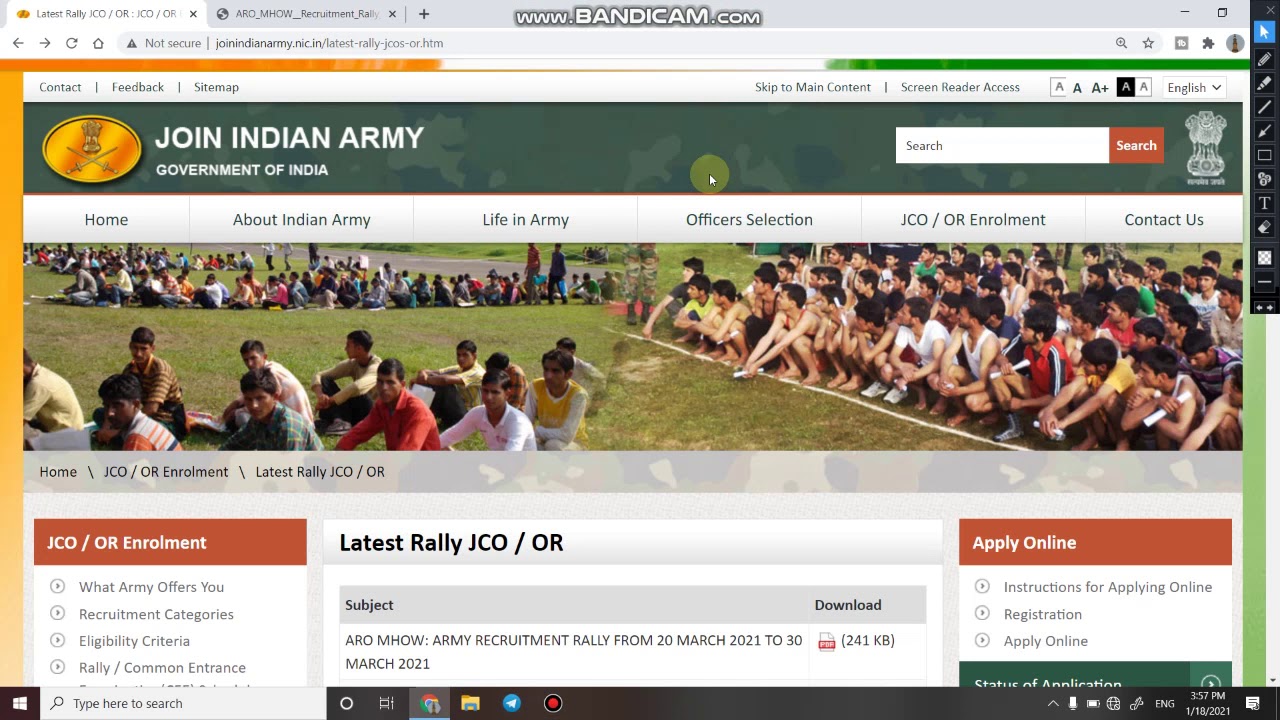Open the Feedback link in top bar
Viewport: 1280px width, 720px height.
coord(138,87)
